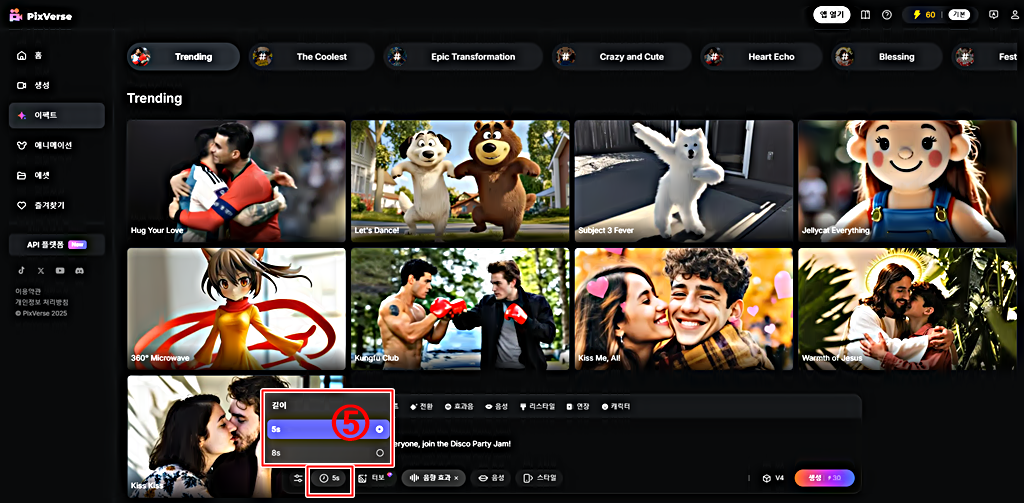Select the 8s length radio option
Screen dimensions: 1024x503
click(x=328, y=453)
